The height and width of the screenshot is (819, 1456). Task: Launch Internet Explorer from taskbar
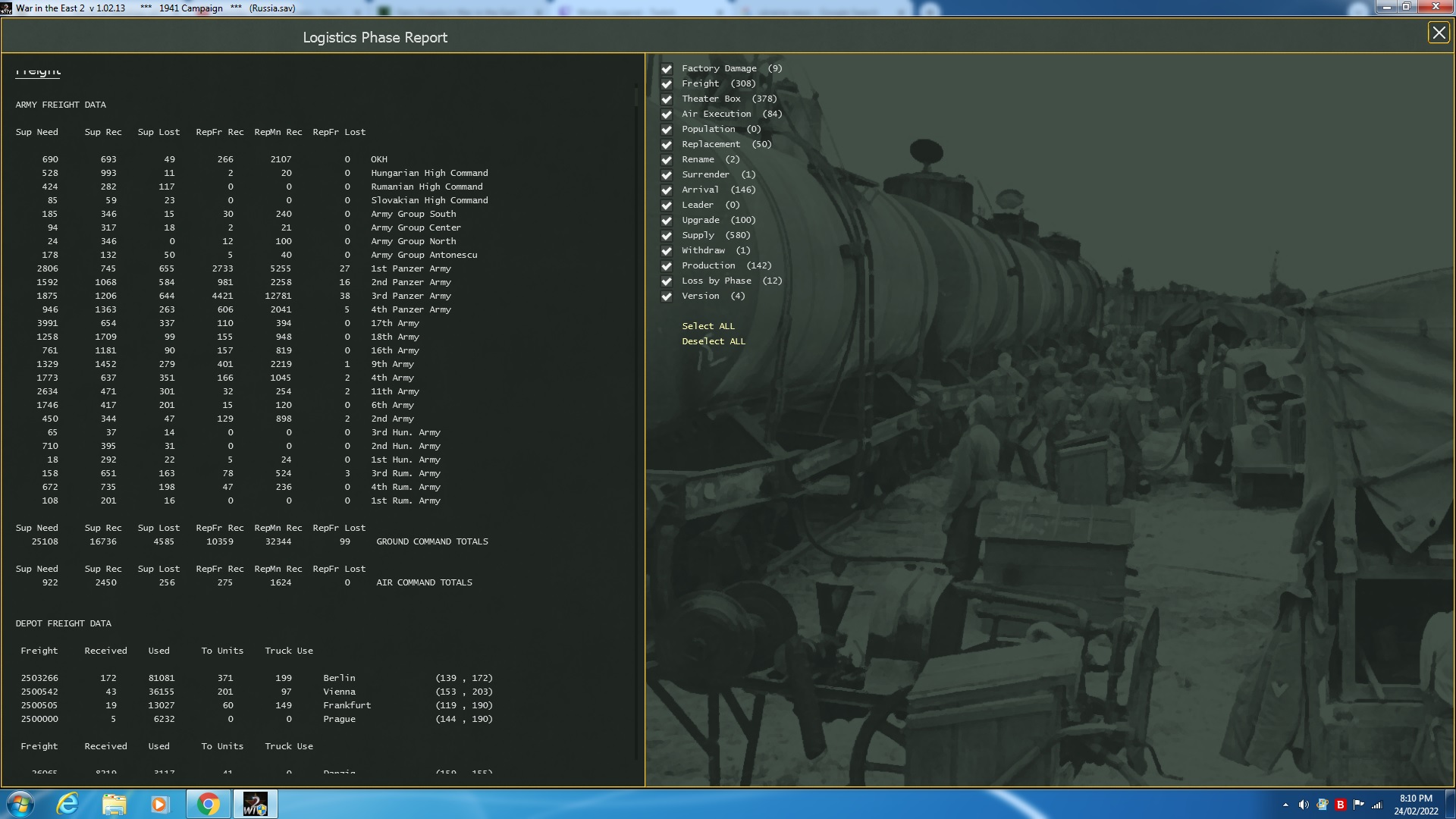point(67,804)
